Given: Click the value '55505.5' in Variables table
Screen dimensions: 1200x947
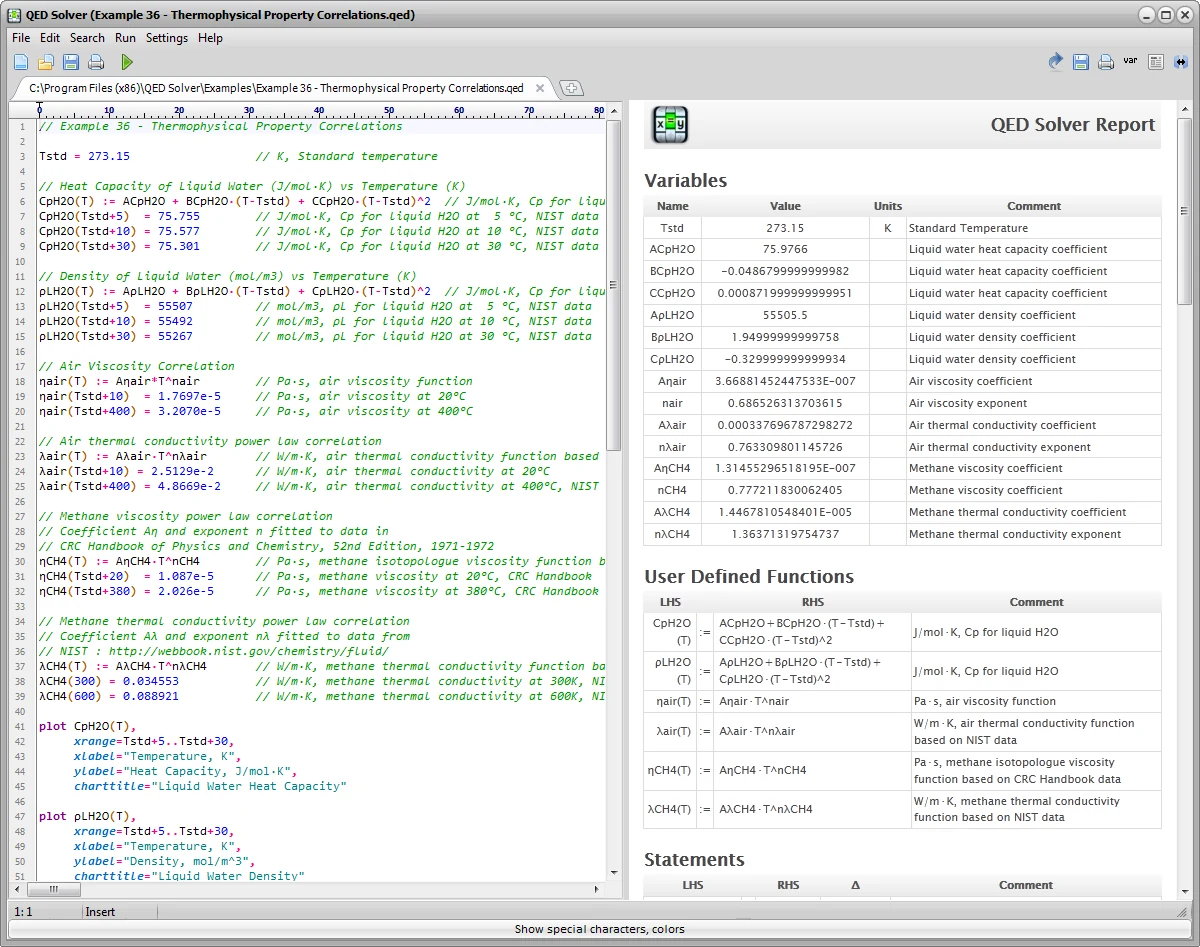Looking at the screenshot, I should (x=785, y=315).
